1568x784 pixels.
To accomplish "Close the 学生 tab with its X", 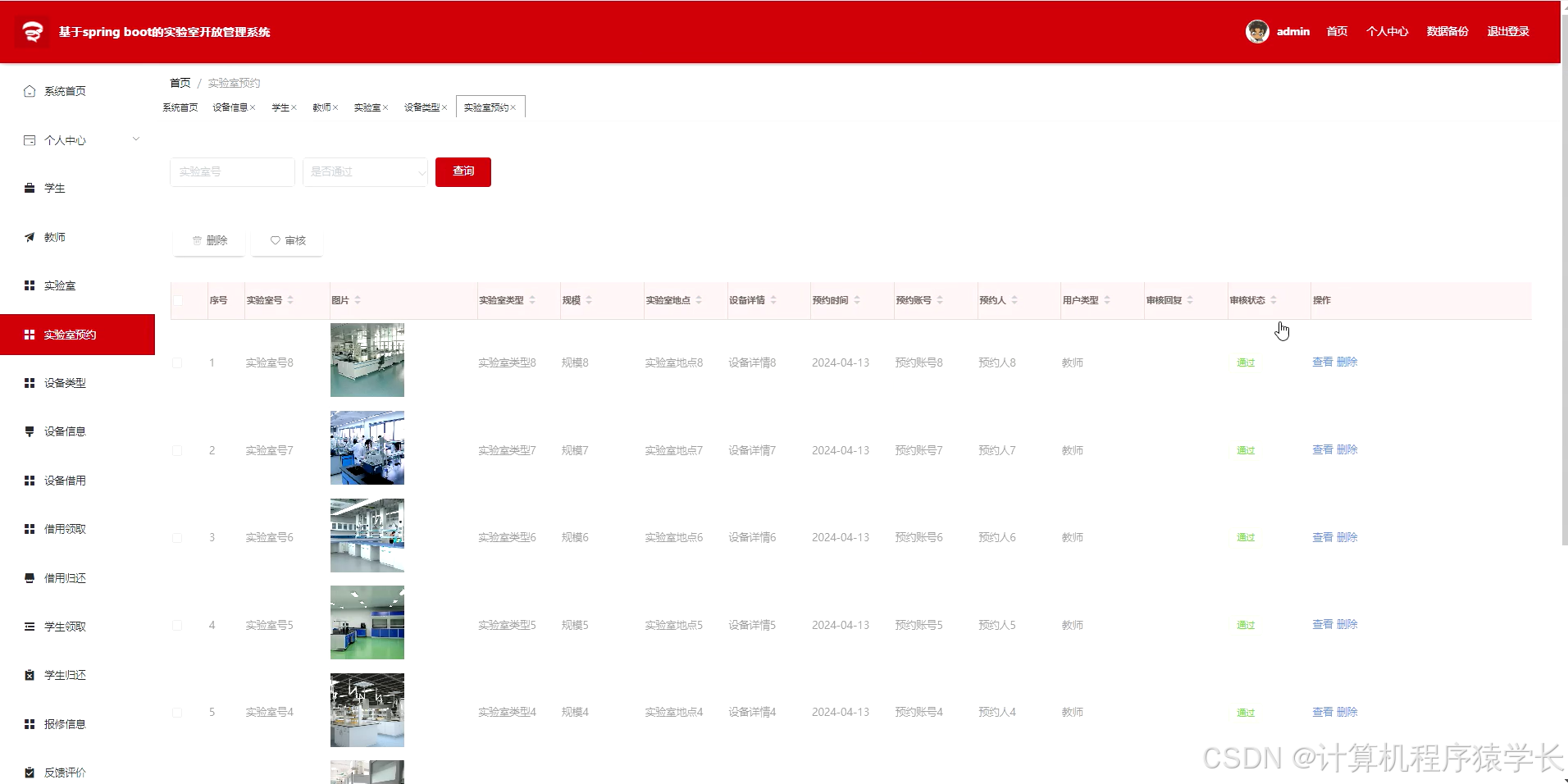I will tap(294, 107).
